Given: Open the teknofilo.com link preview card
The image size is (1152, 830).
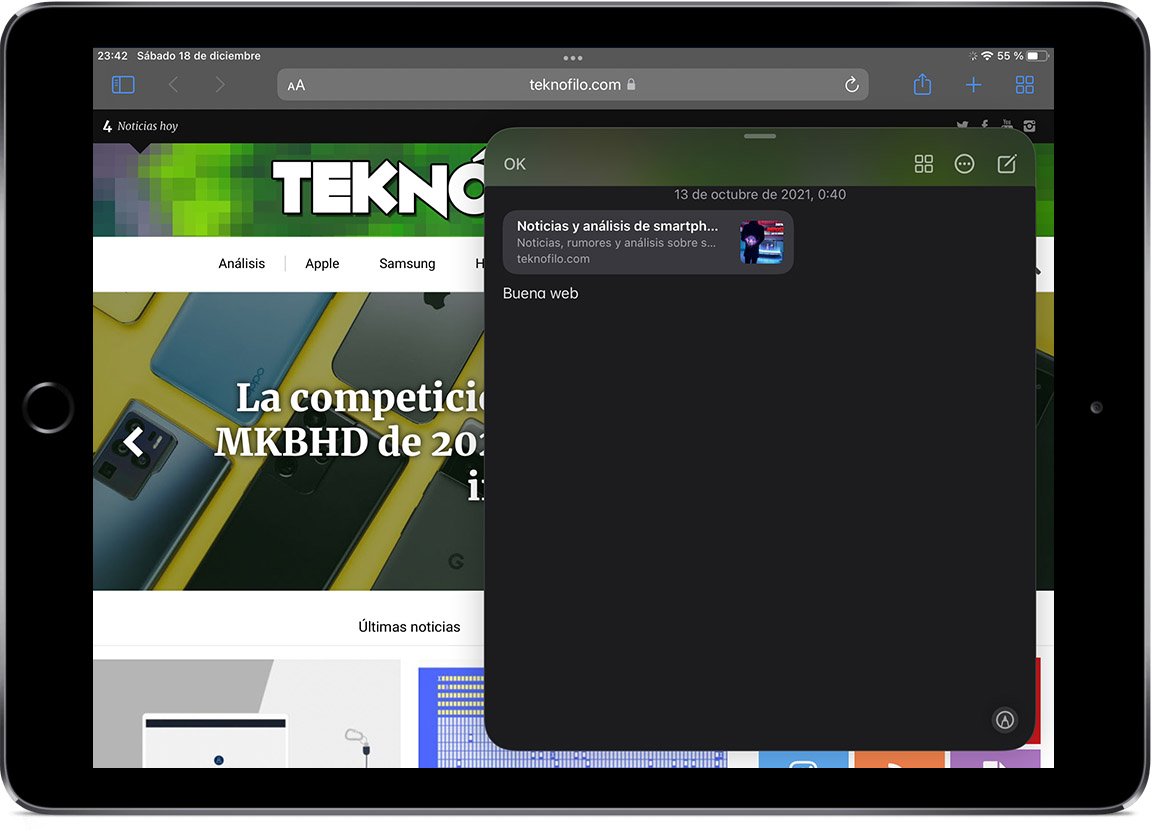Looking at the screenshot, I should tap(648, 242).
